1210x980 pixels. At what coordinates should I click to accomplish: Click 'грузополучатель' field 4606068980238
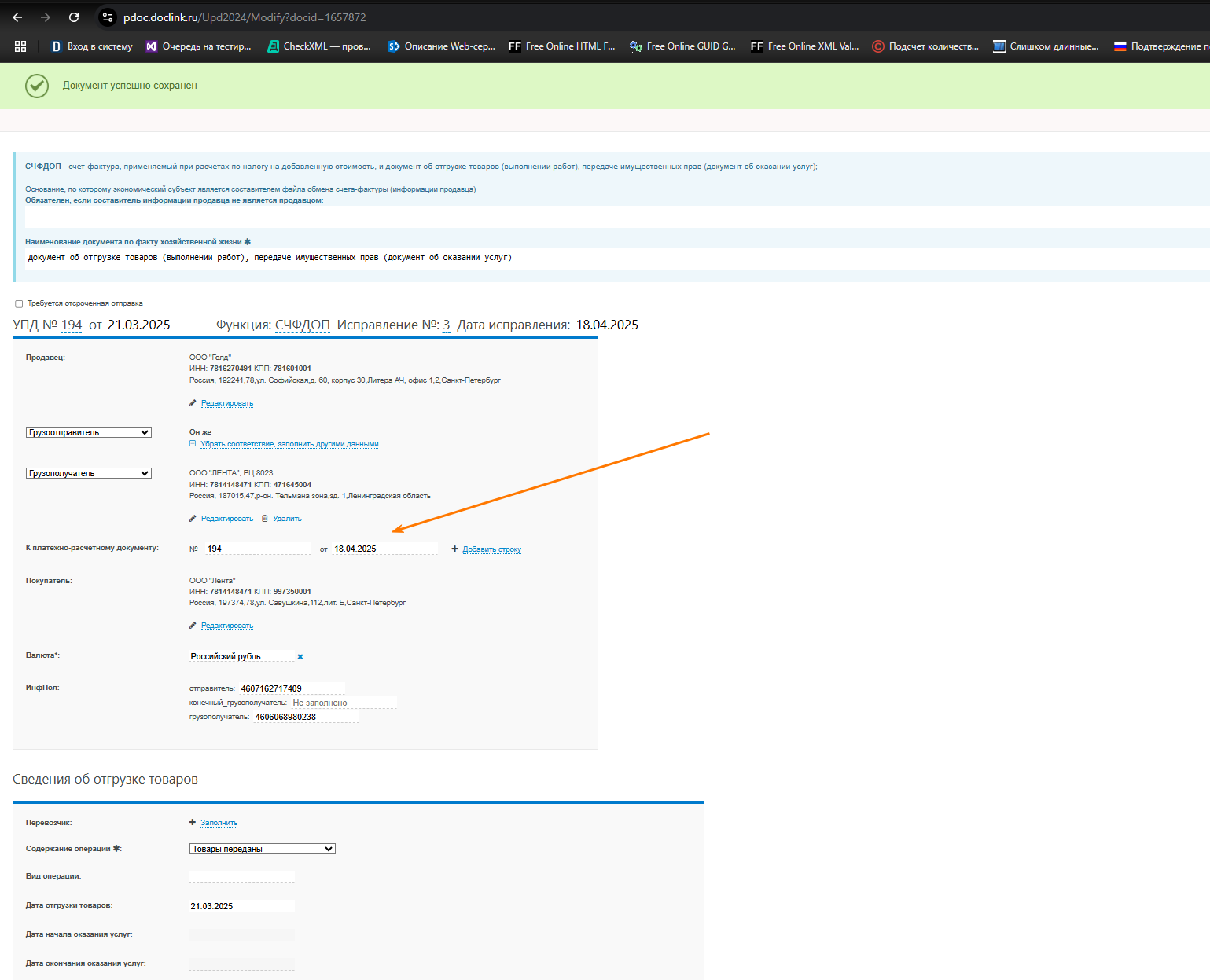pos(307,717)
